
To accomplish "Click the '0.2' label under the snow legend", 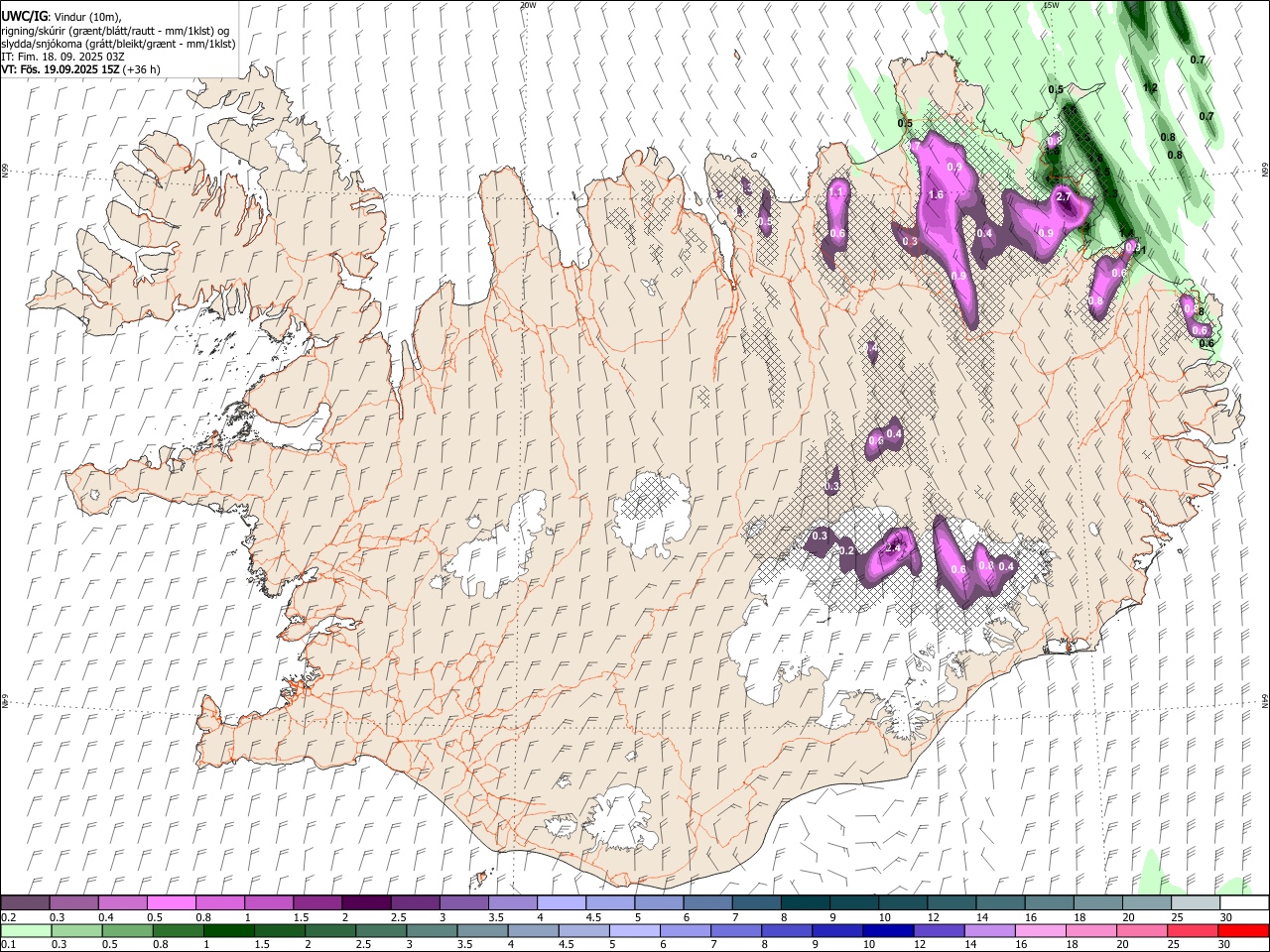I will (x=9, y=917).
